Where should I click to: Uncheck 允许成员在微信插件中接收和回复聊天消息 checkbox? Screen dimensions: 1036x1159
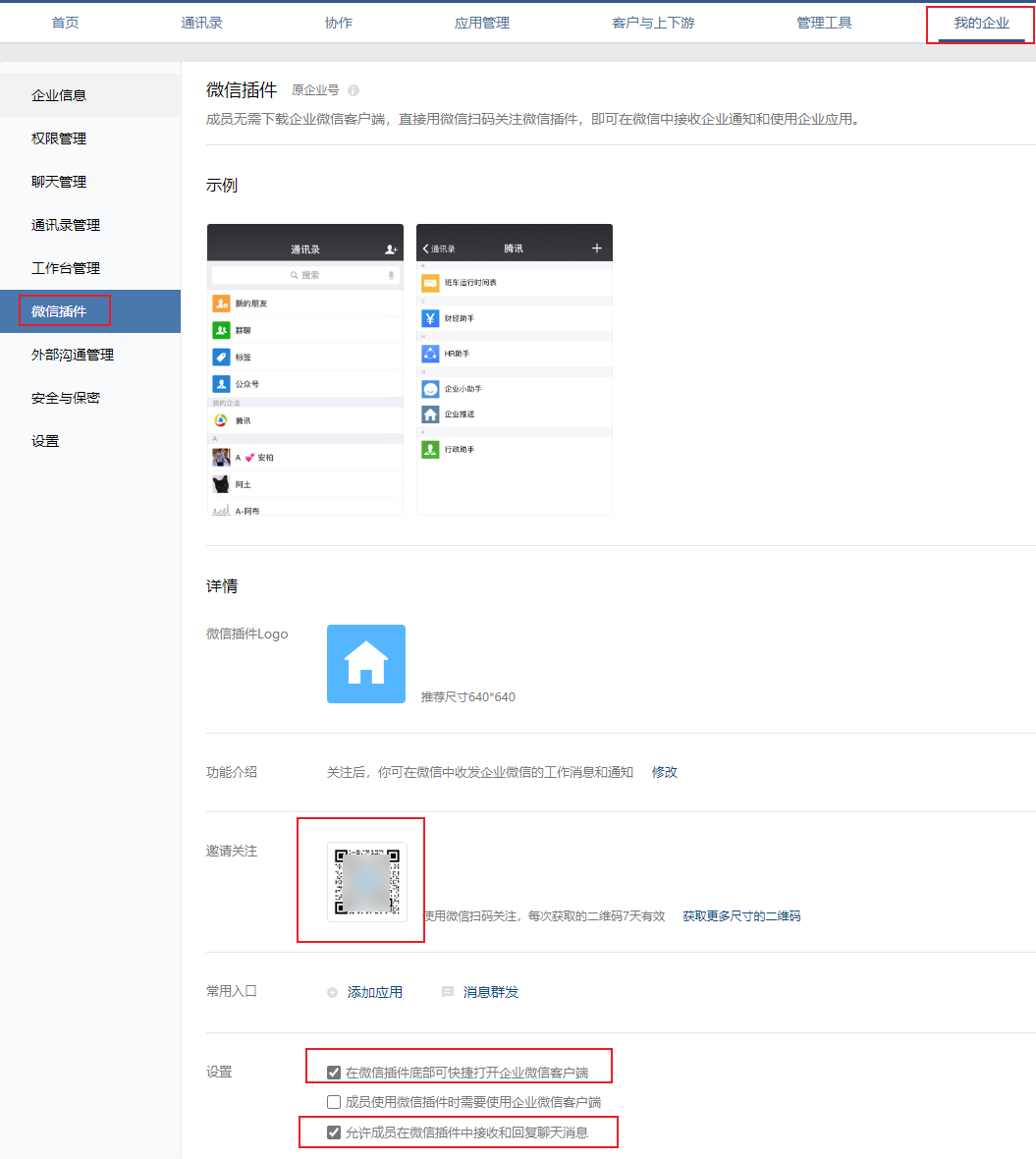pyautogui.click(x=334, y=1132)
